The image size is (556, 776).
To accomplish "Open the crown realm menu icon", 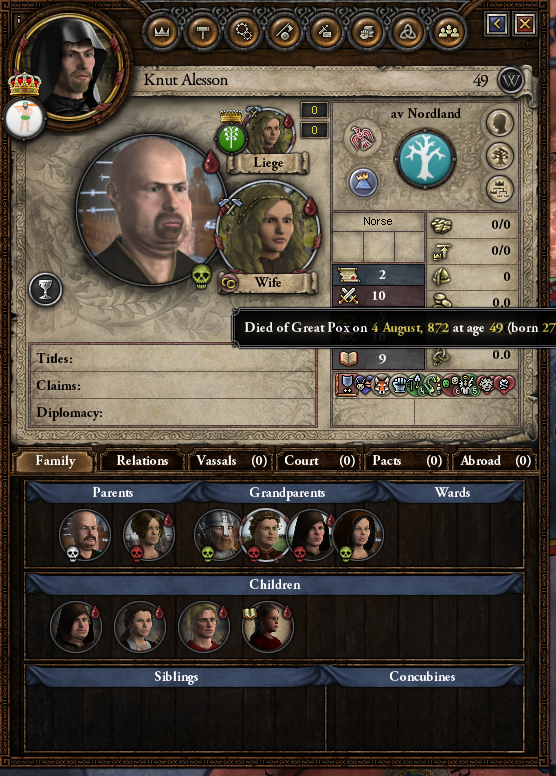I will (x=161, y=32).
